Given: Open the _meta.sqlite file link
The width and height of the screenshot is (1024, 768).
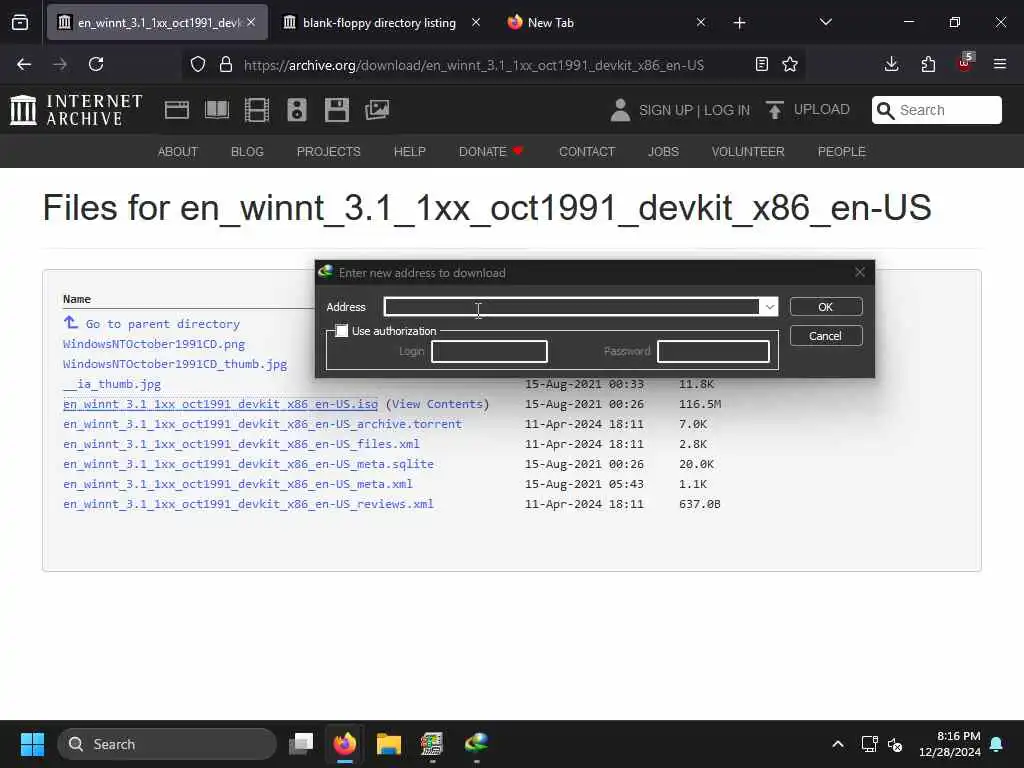Looking at the screenshot, I should tap(248, 464).
